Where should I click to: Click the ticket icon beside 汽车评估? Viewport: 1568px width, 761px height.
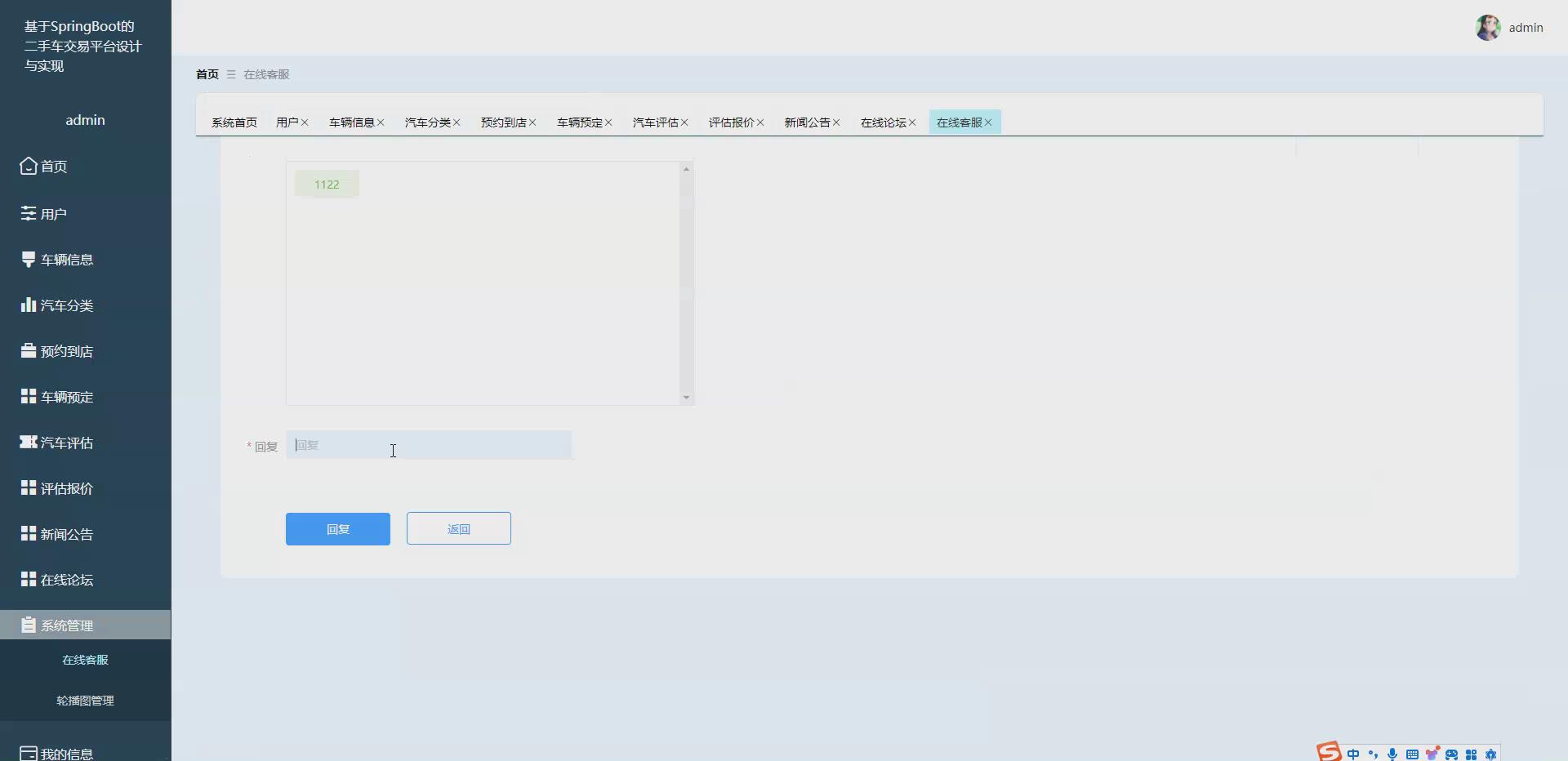click(x=29, y=442)
